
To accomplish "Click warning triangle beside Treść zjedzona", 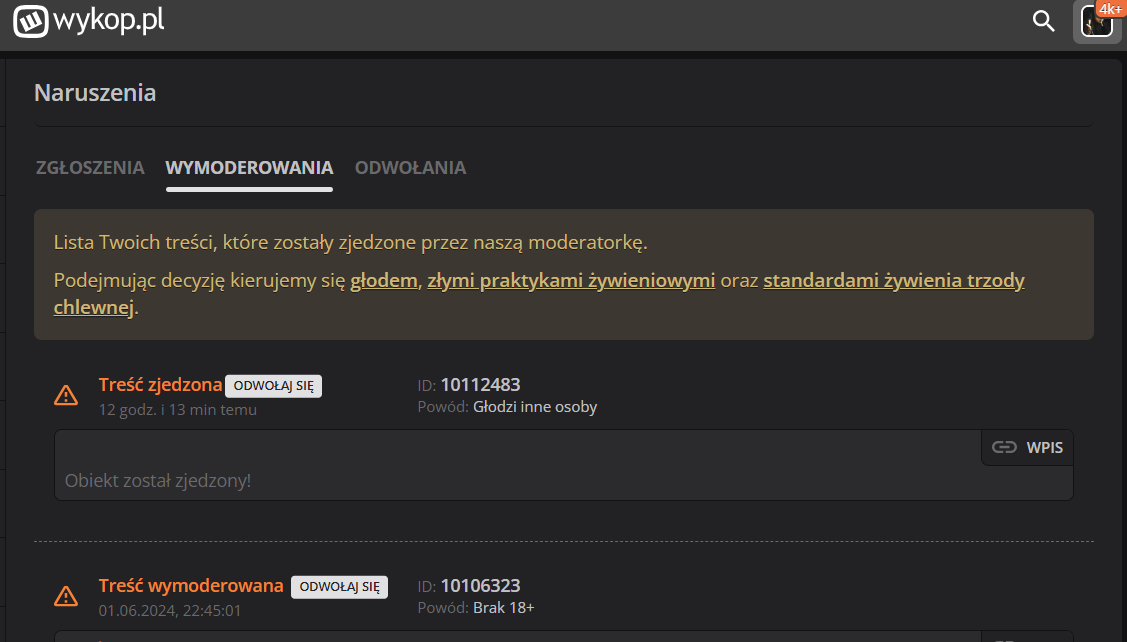I will [66, 395].
